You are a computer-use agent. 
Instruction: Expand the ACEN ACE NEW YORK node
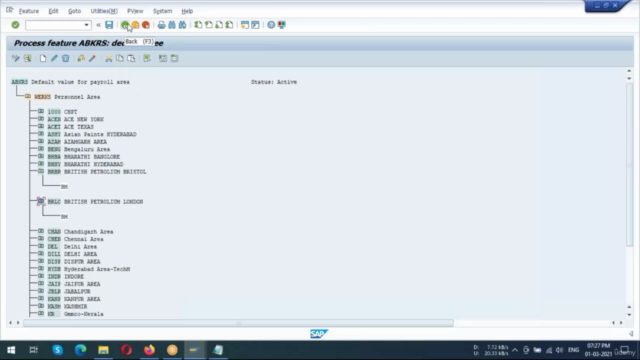[x=41, y=119]
